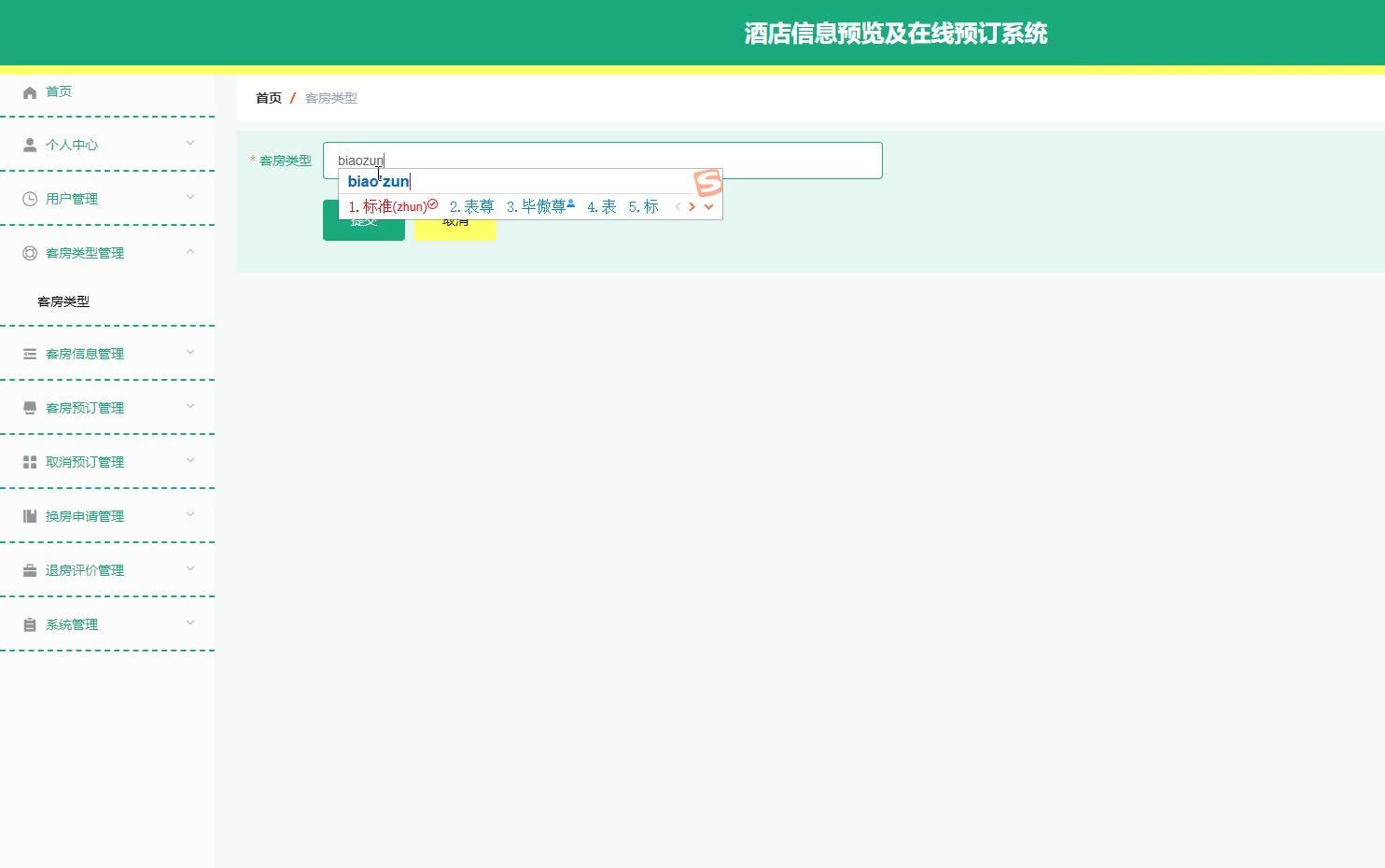
Task: Expand 个人中心 menu chevron
Action: coord(190,143)
